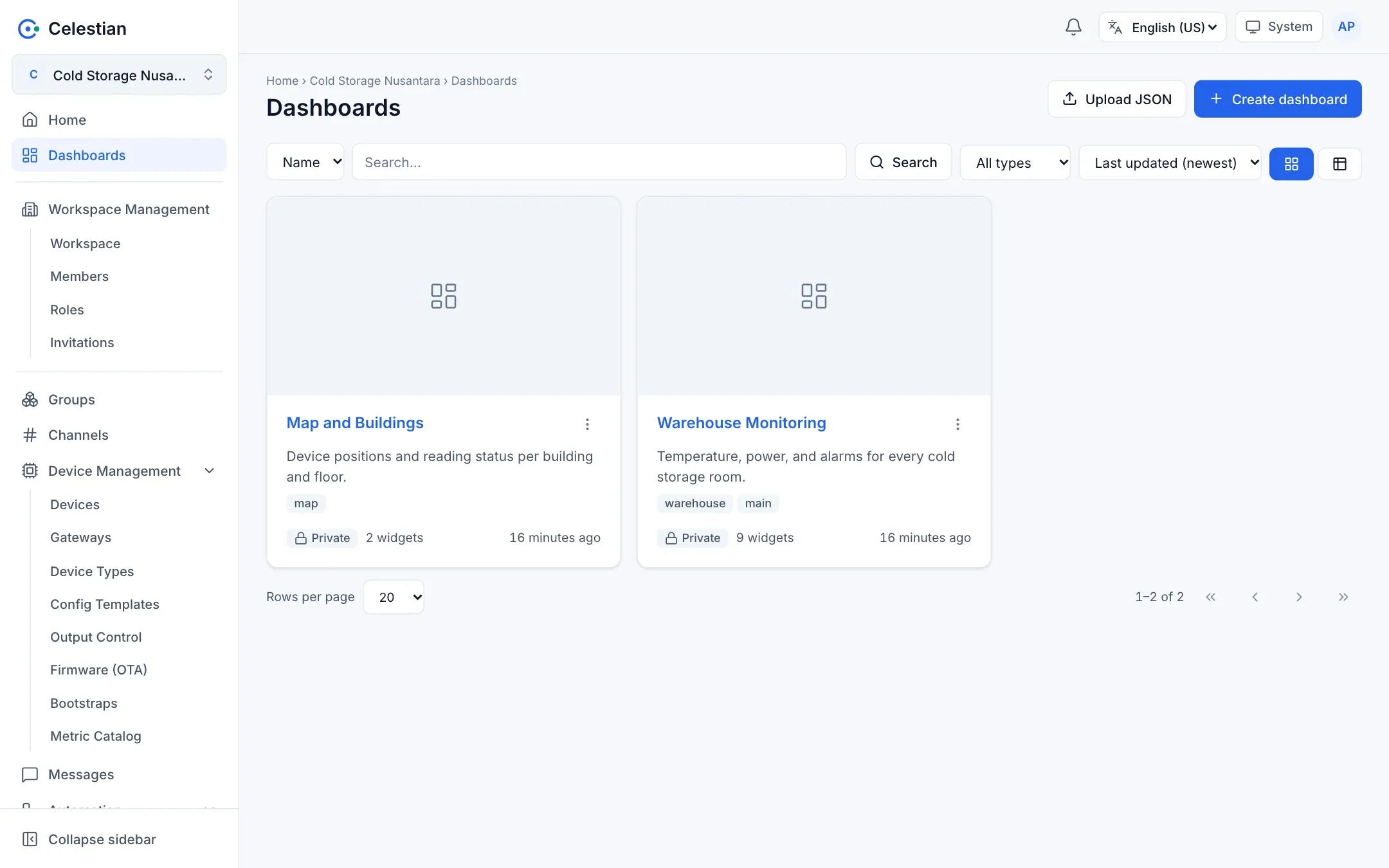Open the Name search field selector

305,162
